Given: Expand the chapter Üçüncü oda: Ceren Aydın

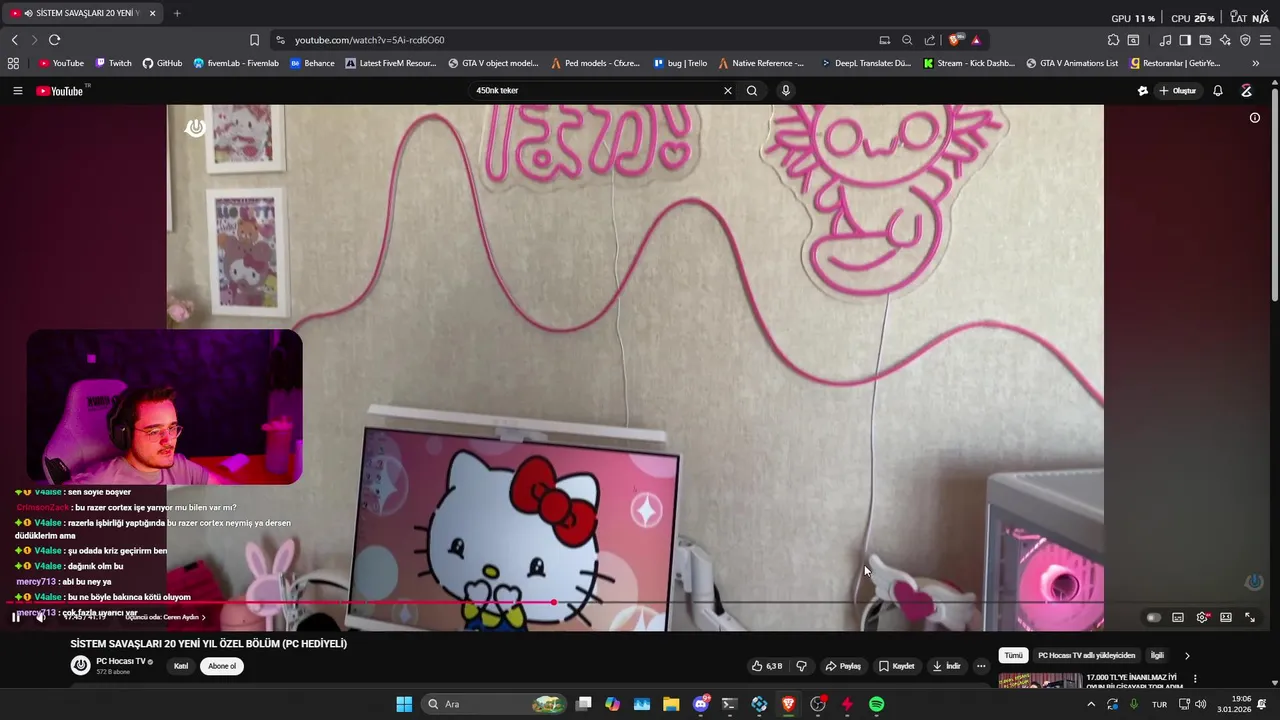Looking at the screenshot, I should click(165, 617).
